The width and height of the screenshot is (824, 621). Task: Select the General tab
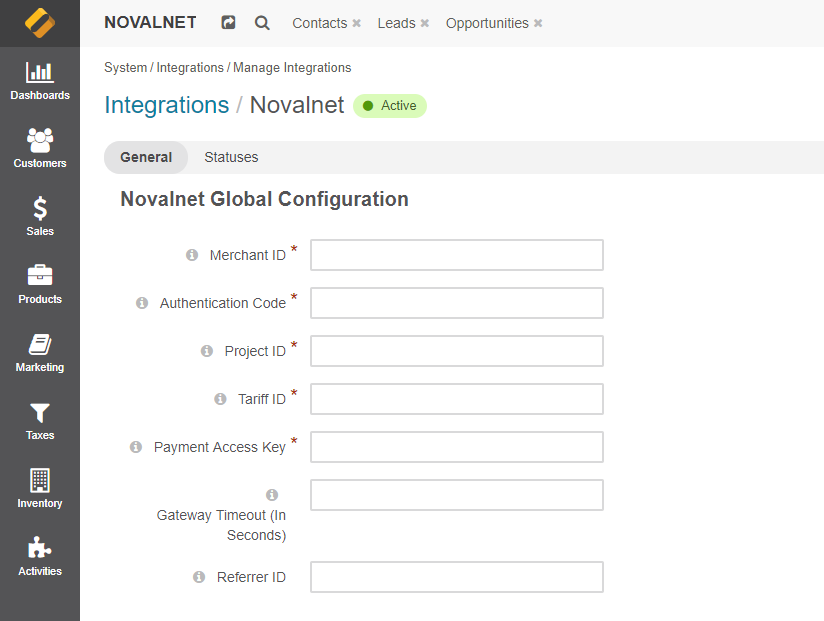(146, 157)
